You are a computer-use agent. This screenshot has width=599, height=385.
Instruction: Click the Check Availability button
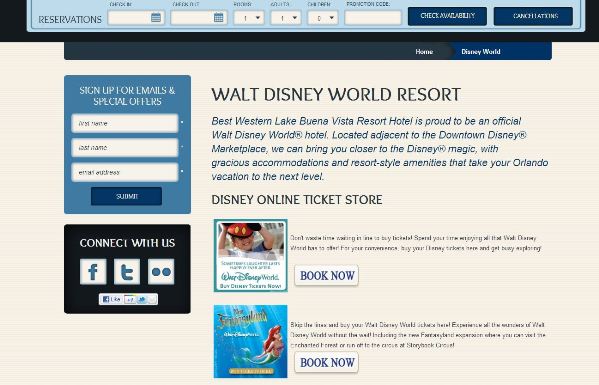coord(447,16)
